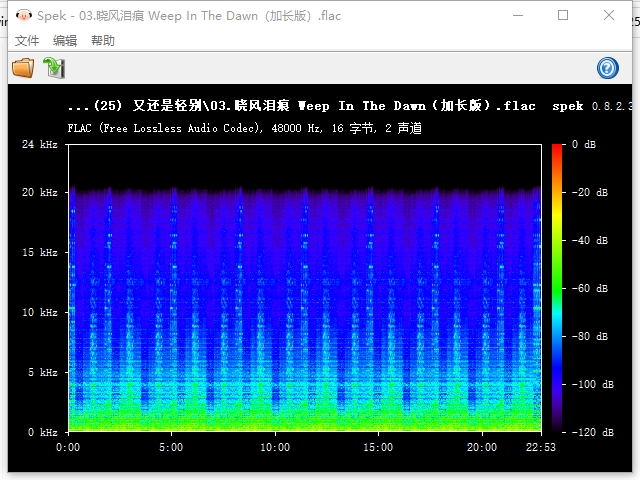
Task: Click the 20 kHz frequency axis label
Action: 40,192
